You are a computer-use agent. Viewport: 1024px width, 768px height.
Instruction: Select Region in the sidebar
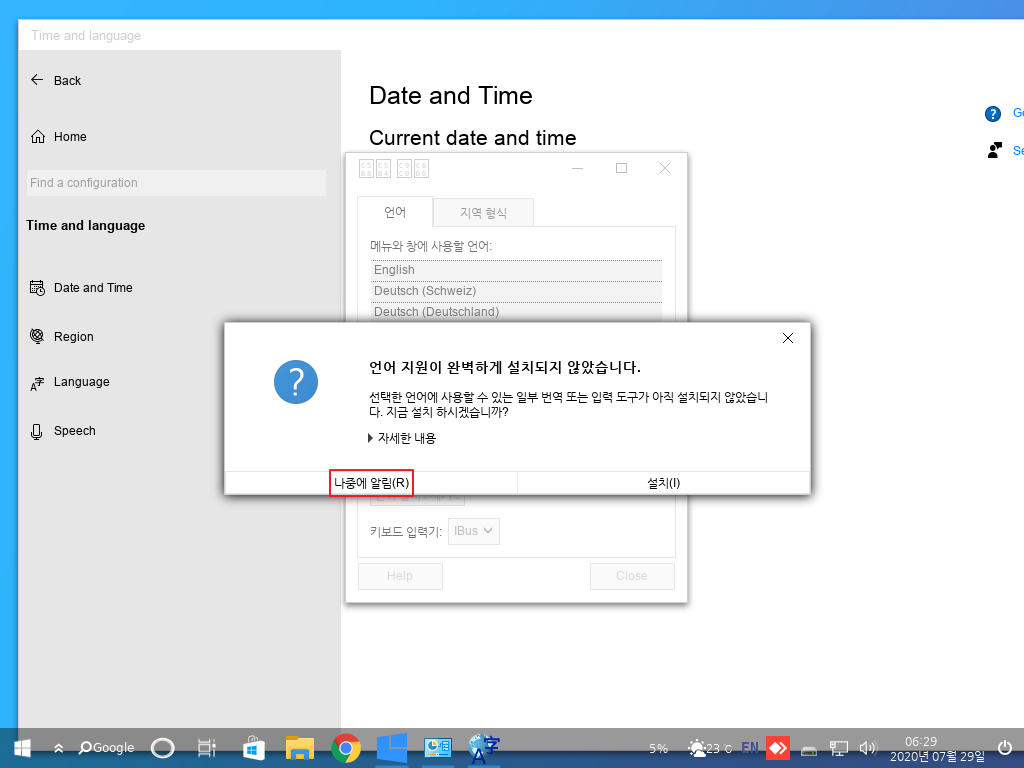coord(62,337)
